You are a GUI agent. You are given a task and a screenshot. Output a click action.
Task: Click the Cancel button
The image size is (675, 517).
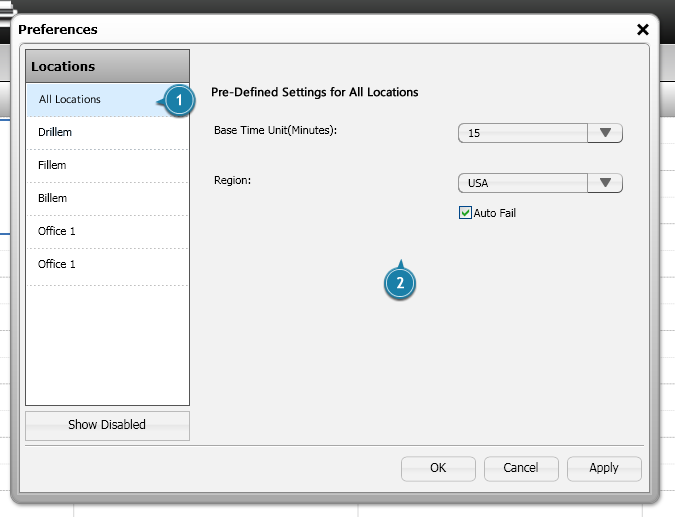(521, 468)
